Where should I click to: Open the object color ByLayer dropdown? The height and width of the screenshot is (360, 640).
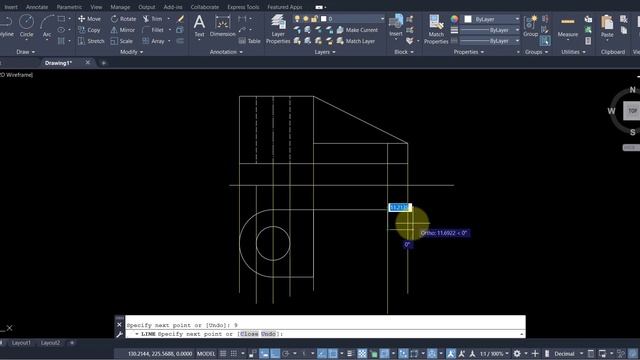(492, 19)
